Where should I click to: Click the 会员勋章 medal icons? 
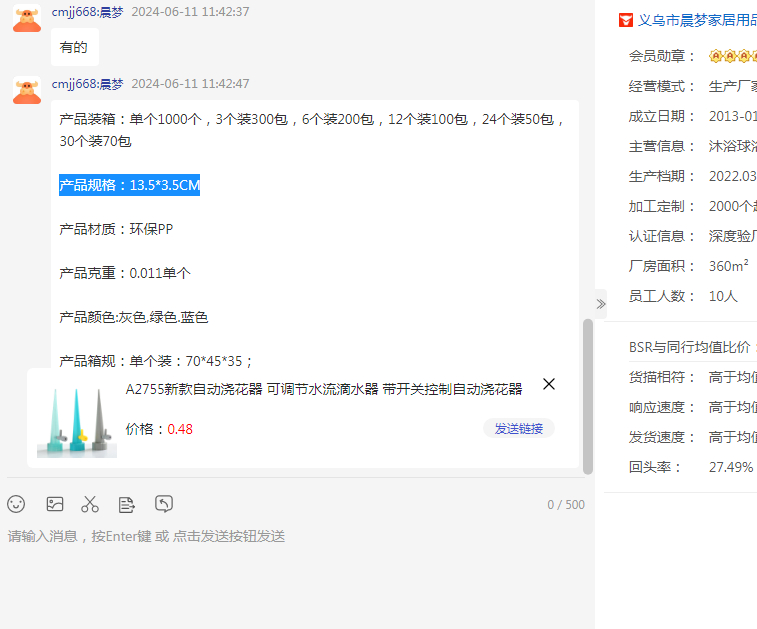(732, 56)
